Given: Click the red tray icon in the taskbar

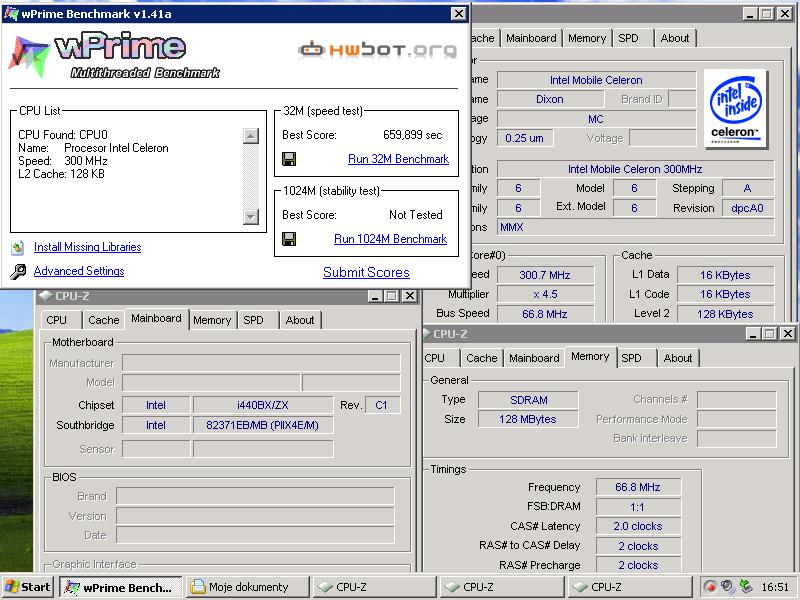Looking at the screenshot, I should (710, 587).
